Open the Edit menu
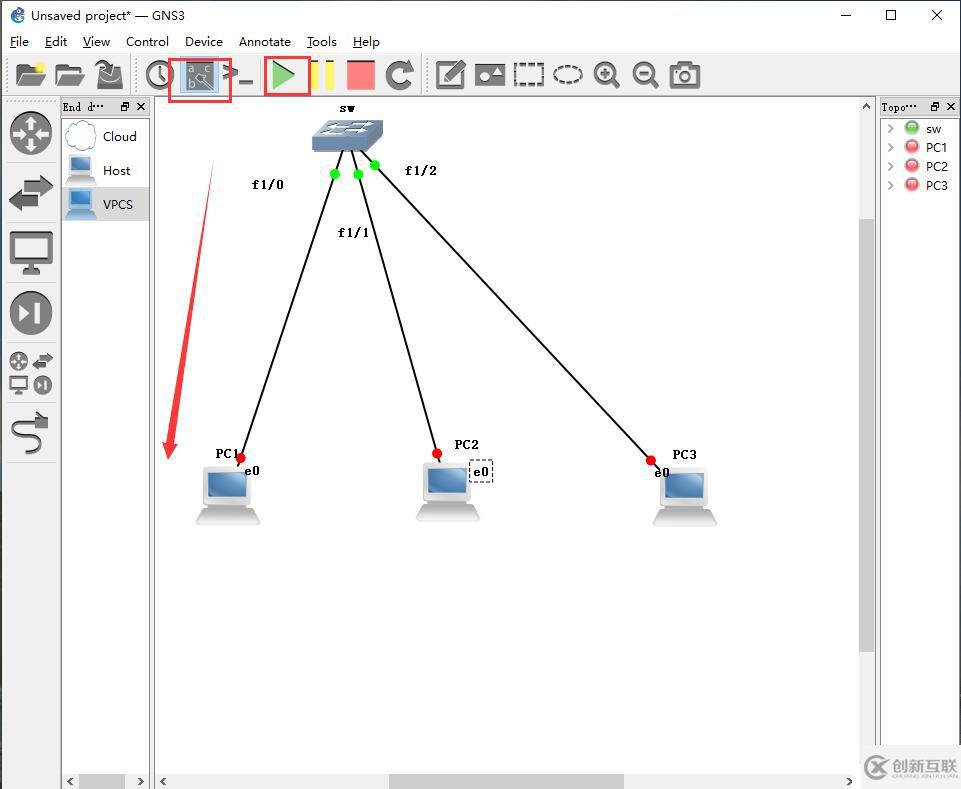Screen dimensions: 961x789 click(x=56, y=42)
